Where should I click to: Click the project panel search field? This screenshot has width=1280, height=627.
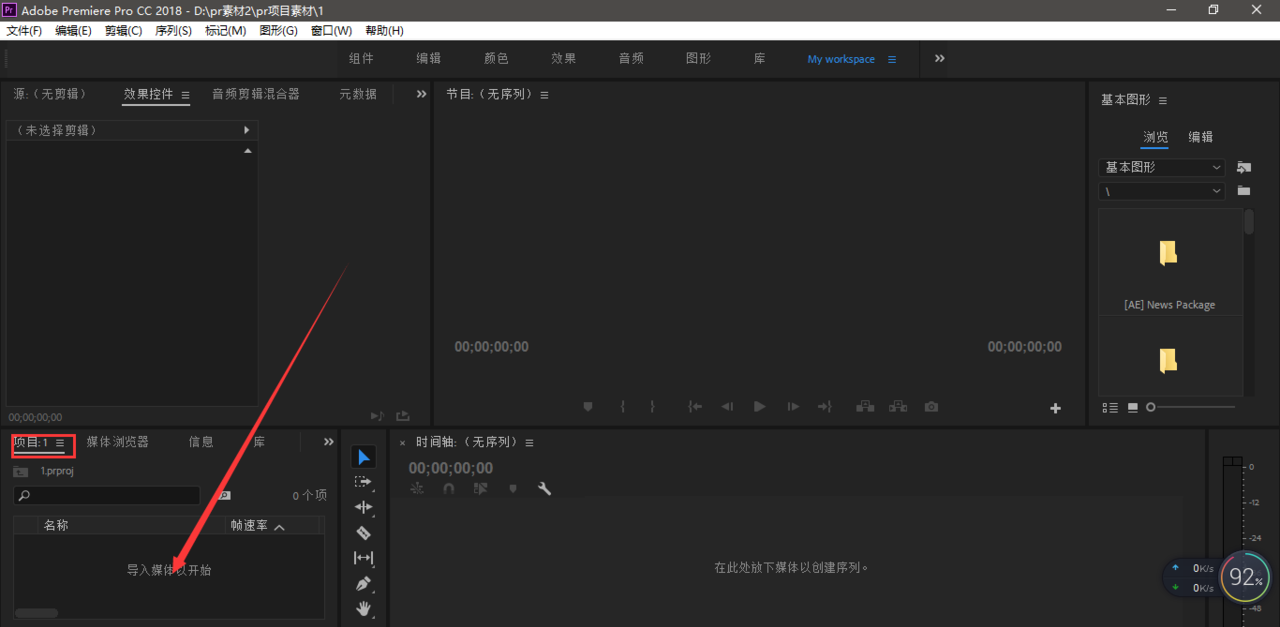[x=107, y=495]
